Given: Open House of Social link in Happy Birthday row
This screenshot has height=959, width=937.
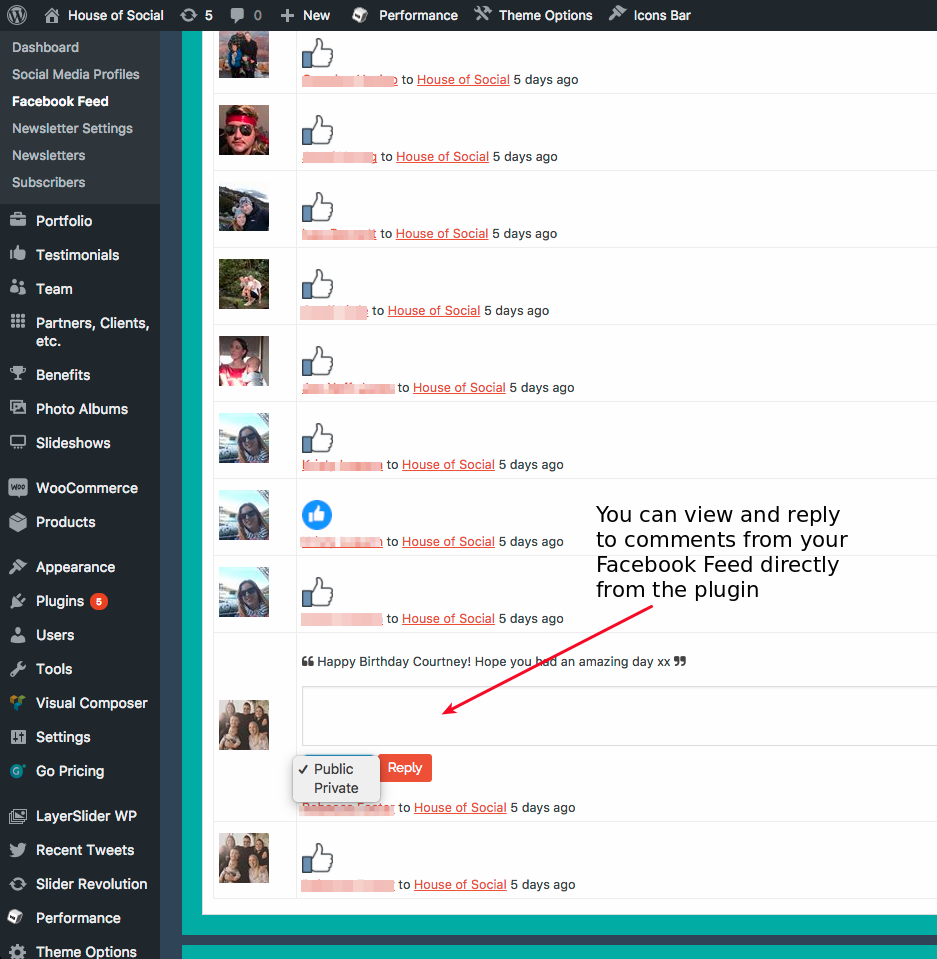Looking at the screenshot, I should 460,807.
